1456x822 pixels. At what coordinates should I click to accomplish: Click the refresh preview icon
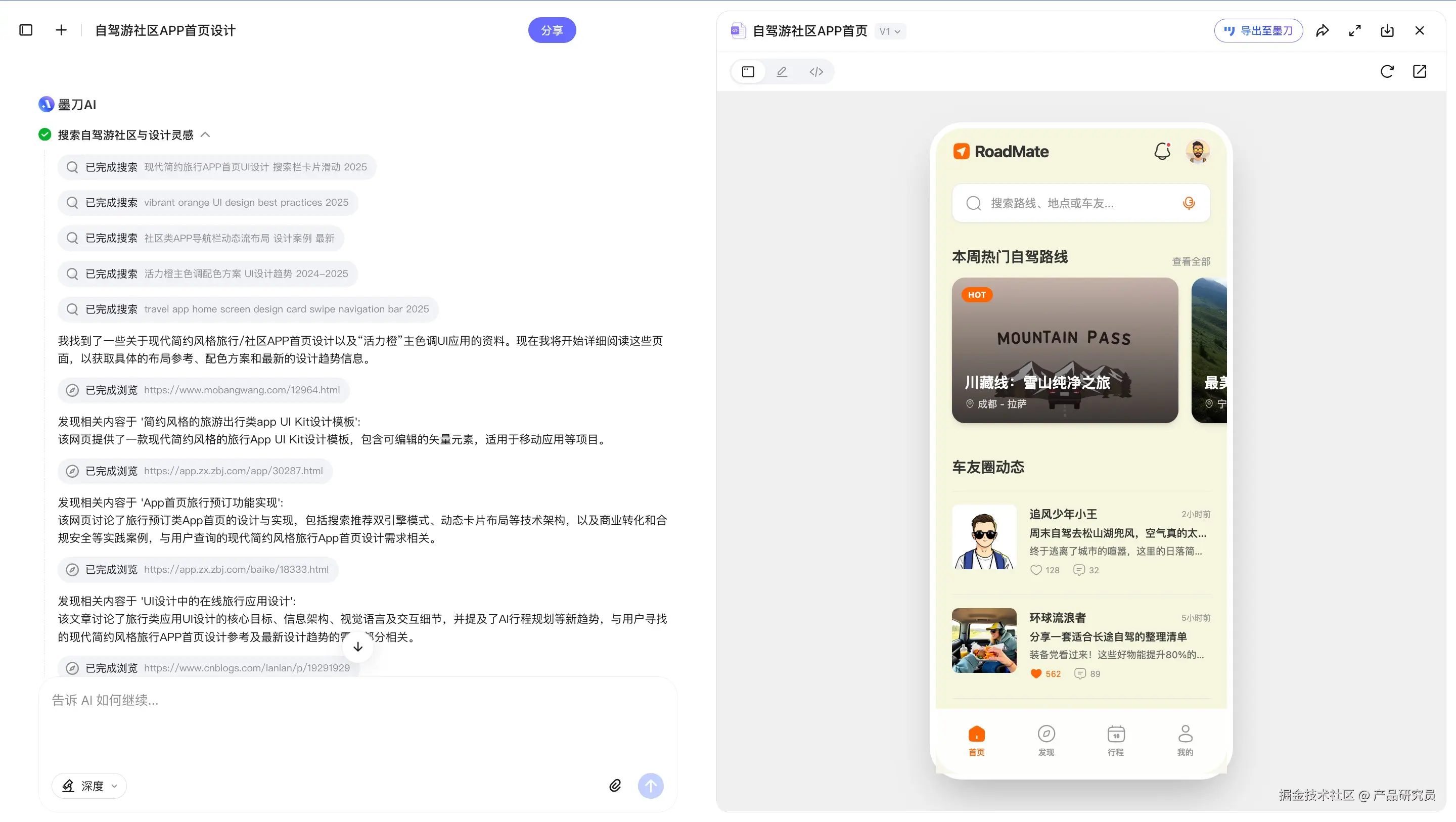pyautogui.click(x=1386, y=72)
